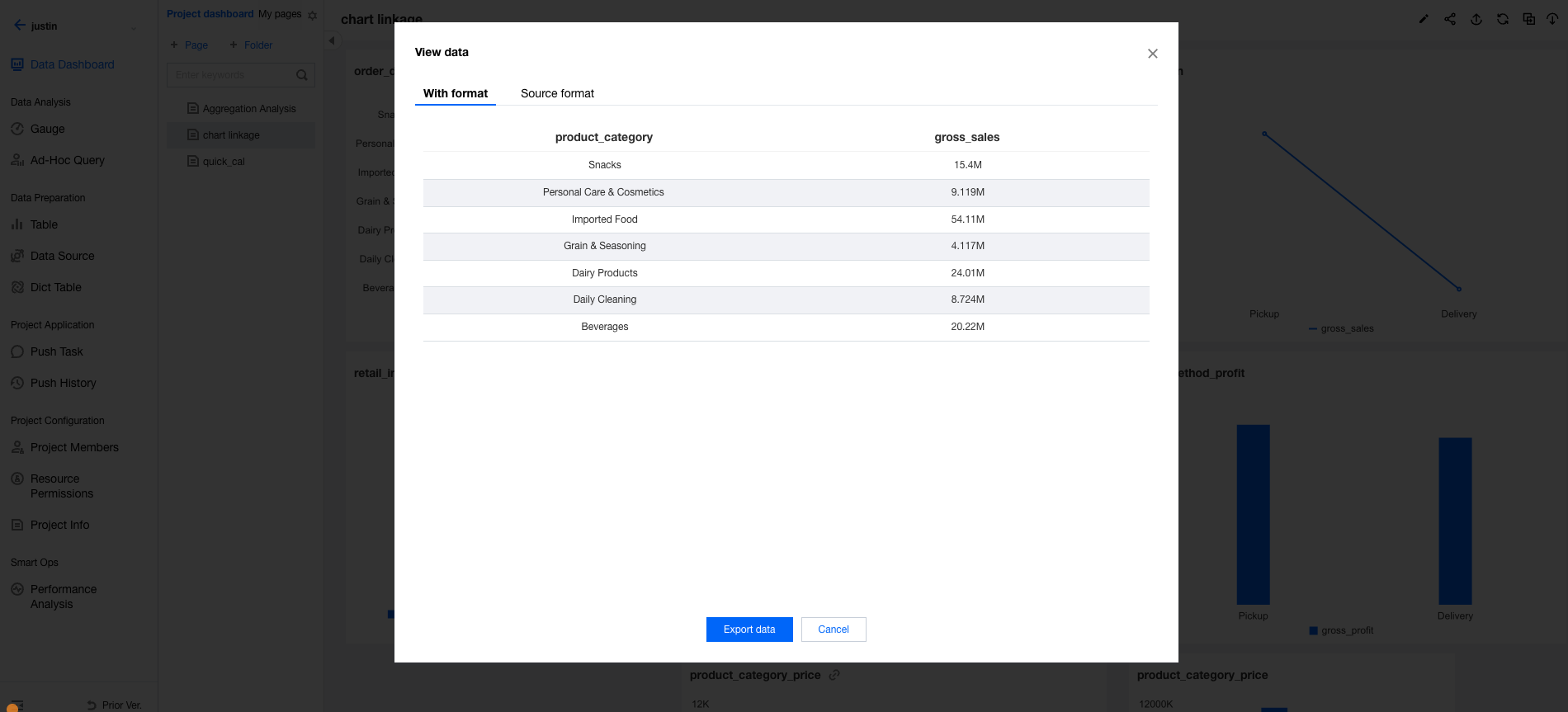Click the Enter keywords search field
The width and height of the screenshot is (1568, 712).
233,75
